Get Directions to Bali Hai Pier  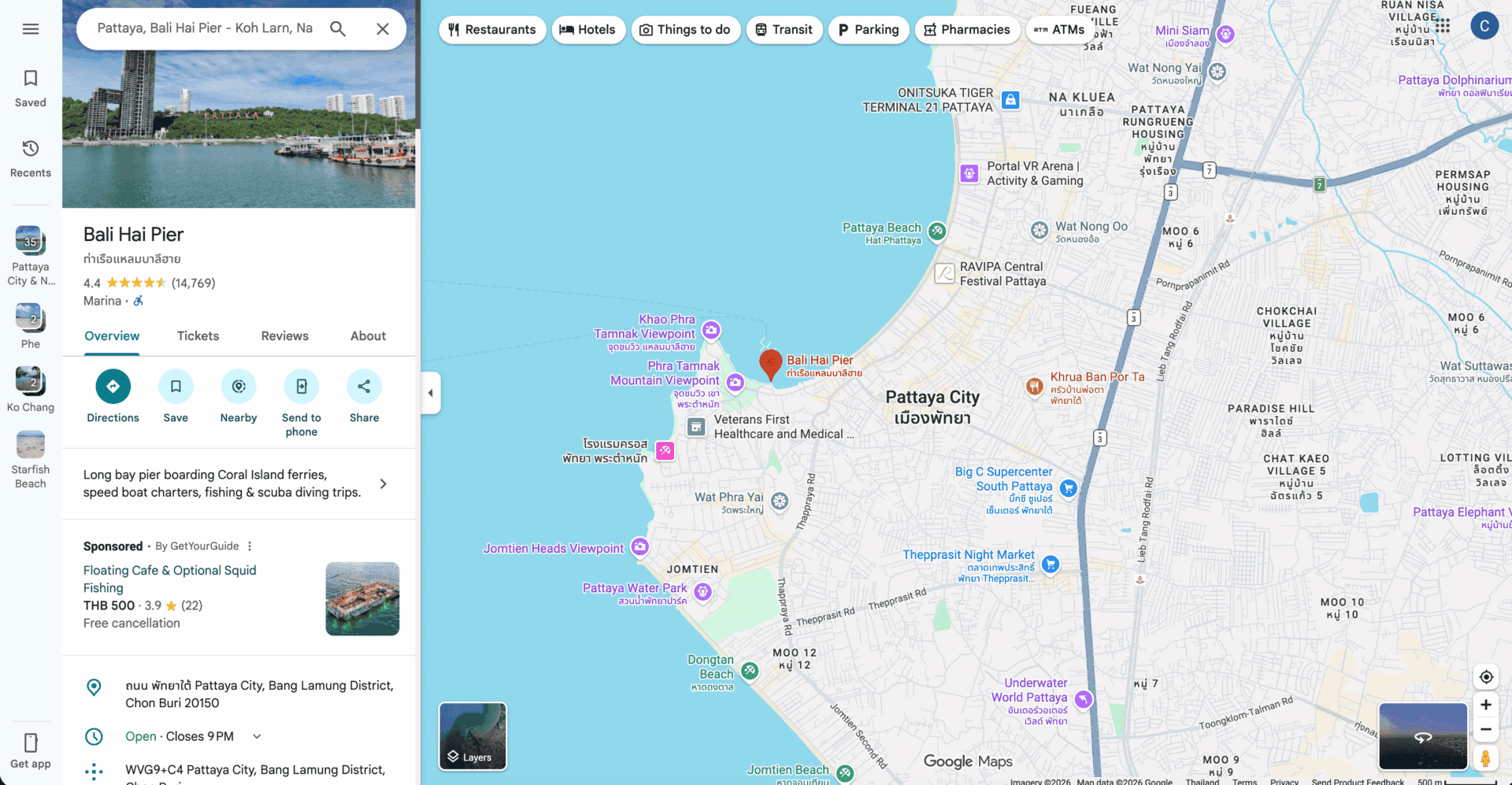(113, 396)
